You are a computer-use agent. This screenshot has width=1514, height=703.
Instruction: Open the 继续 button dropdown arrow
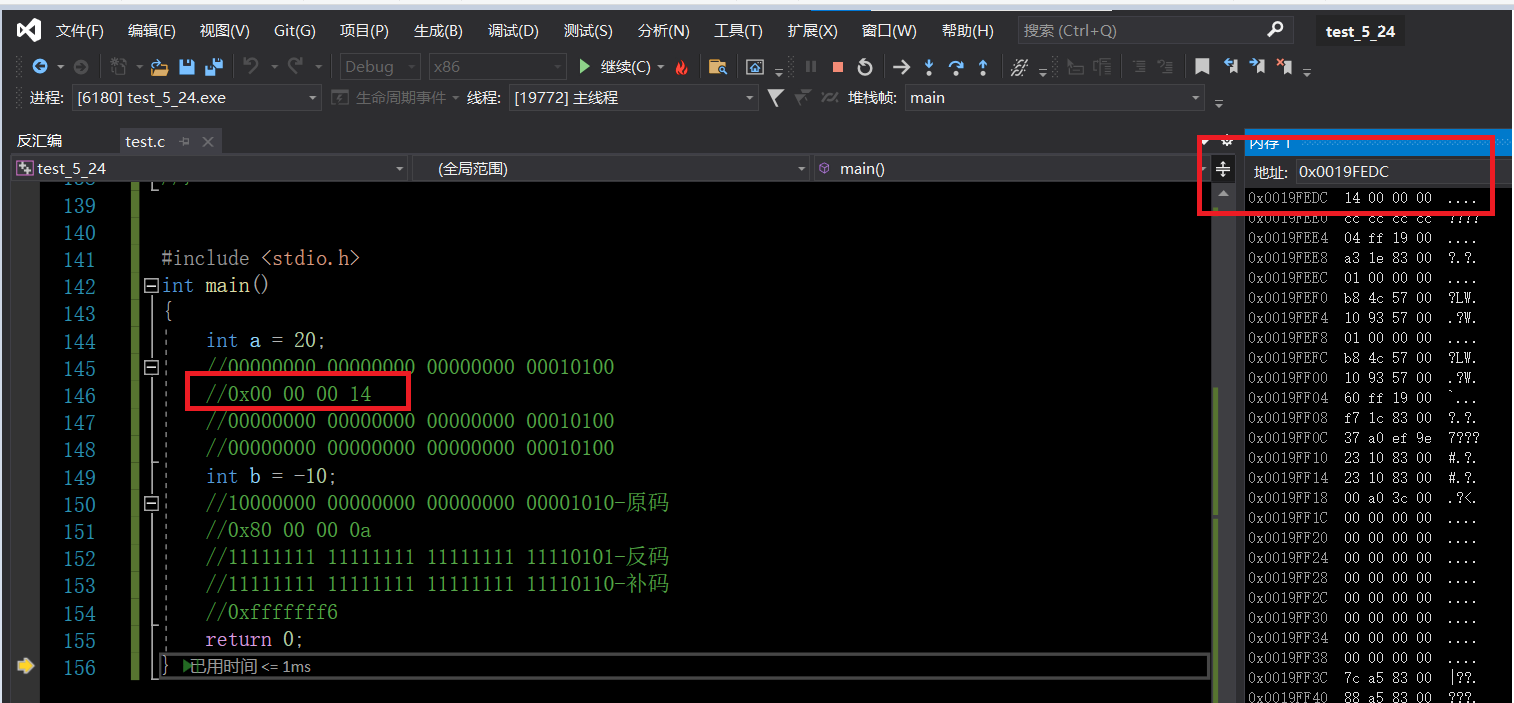click(x=661, y=68)
